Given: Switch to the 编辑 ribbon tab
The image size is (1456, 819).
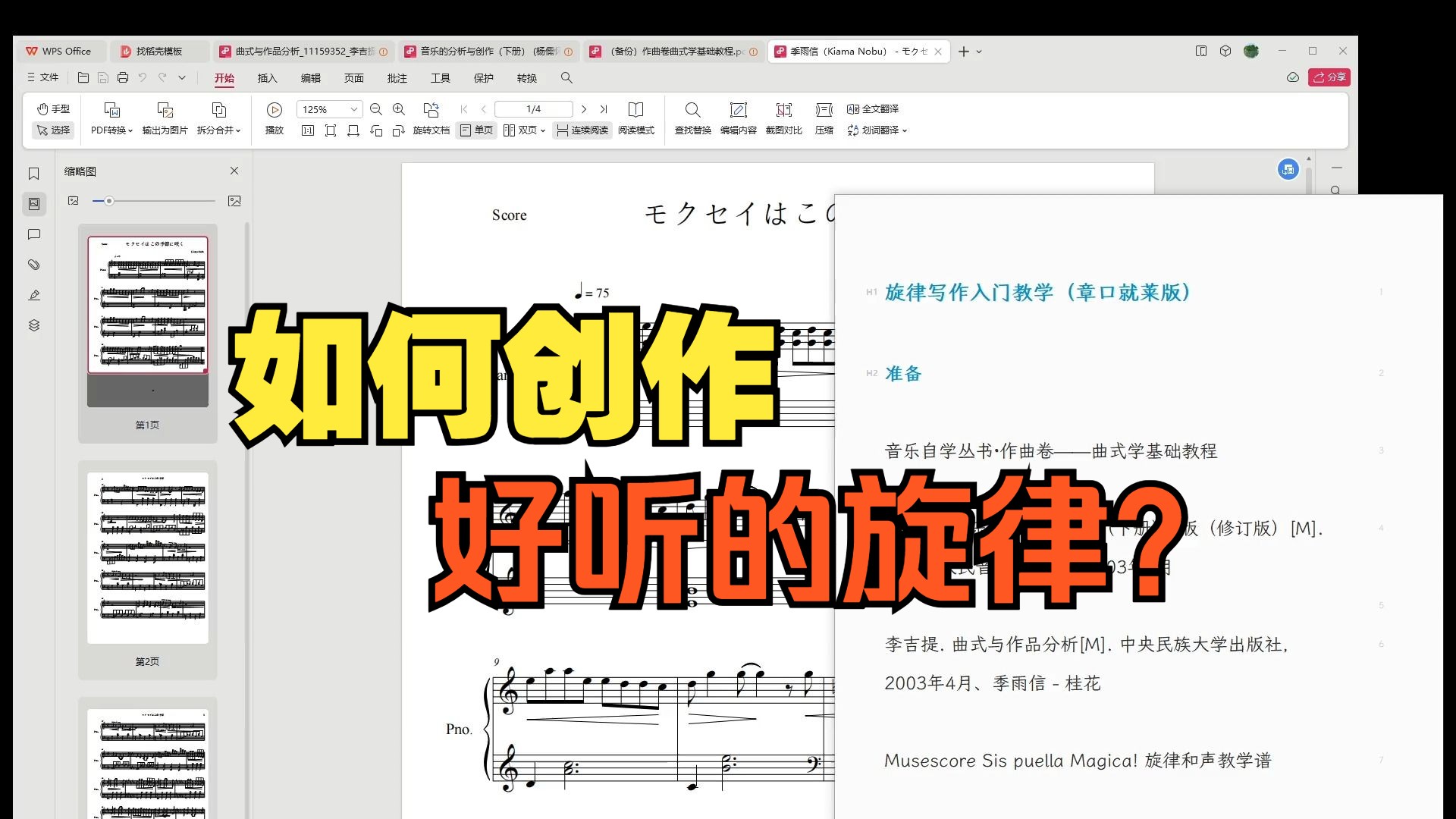Looking at the screenshot, I should [311, 78].
